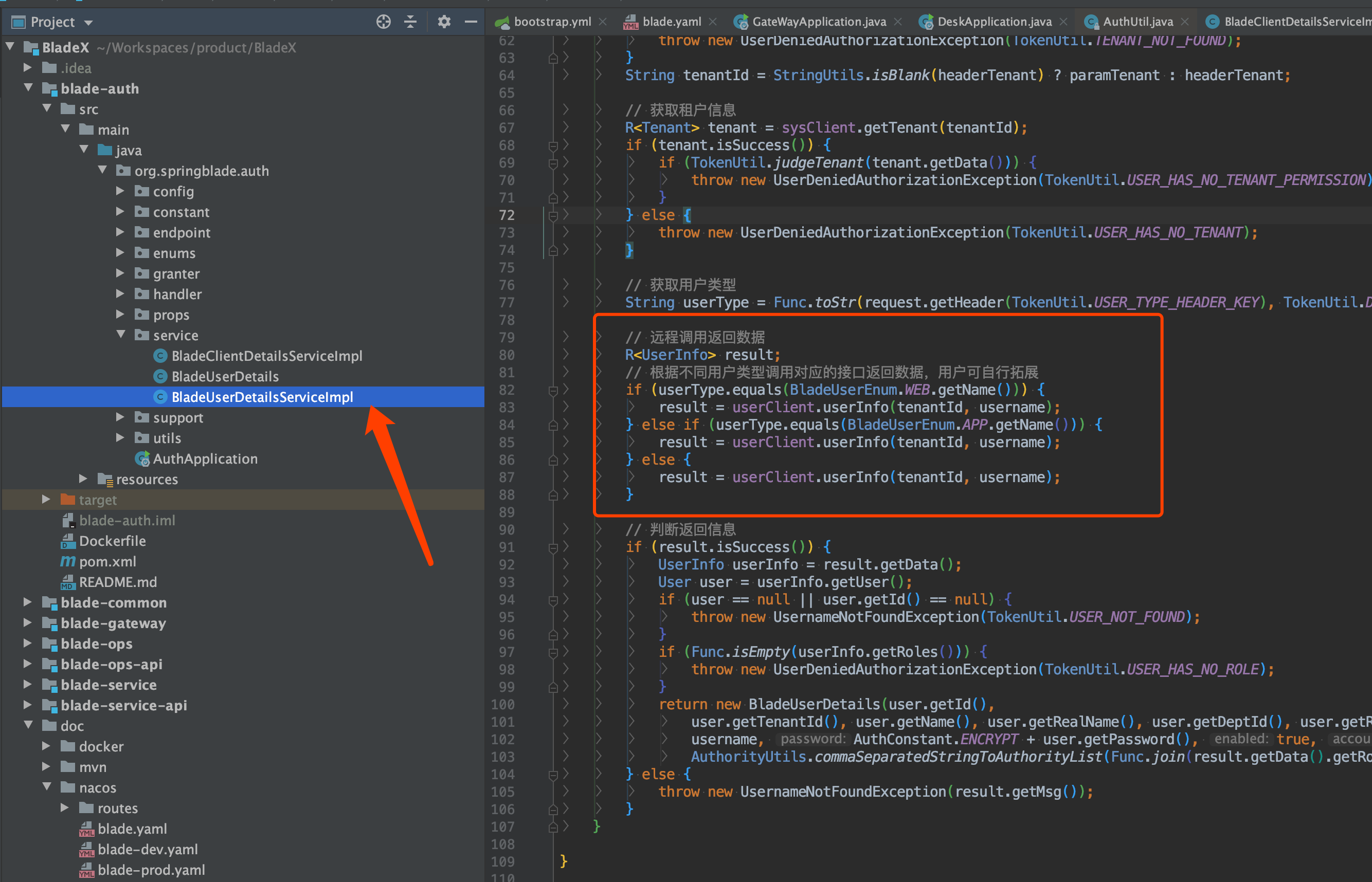The image size is (1372, 882).
Task: Toggle code fold marker at line 97
Action: [553, 653]
